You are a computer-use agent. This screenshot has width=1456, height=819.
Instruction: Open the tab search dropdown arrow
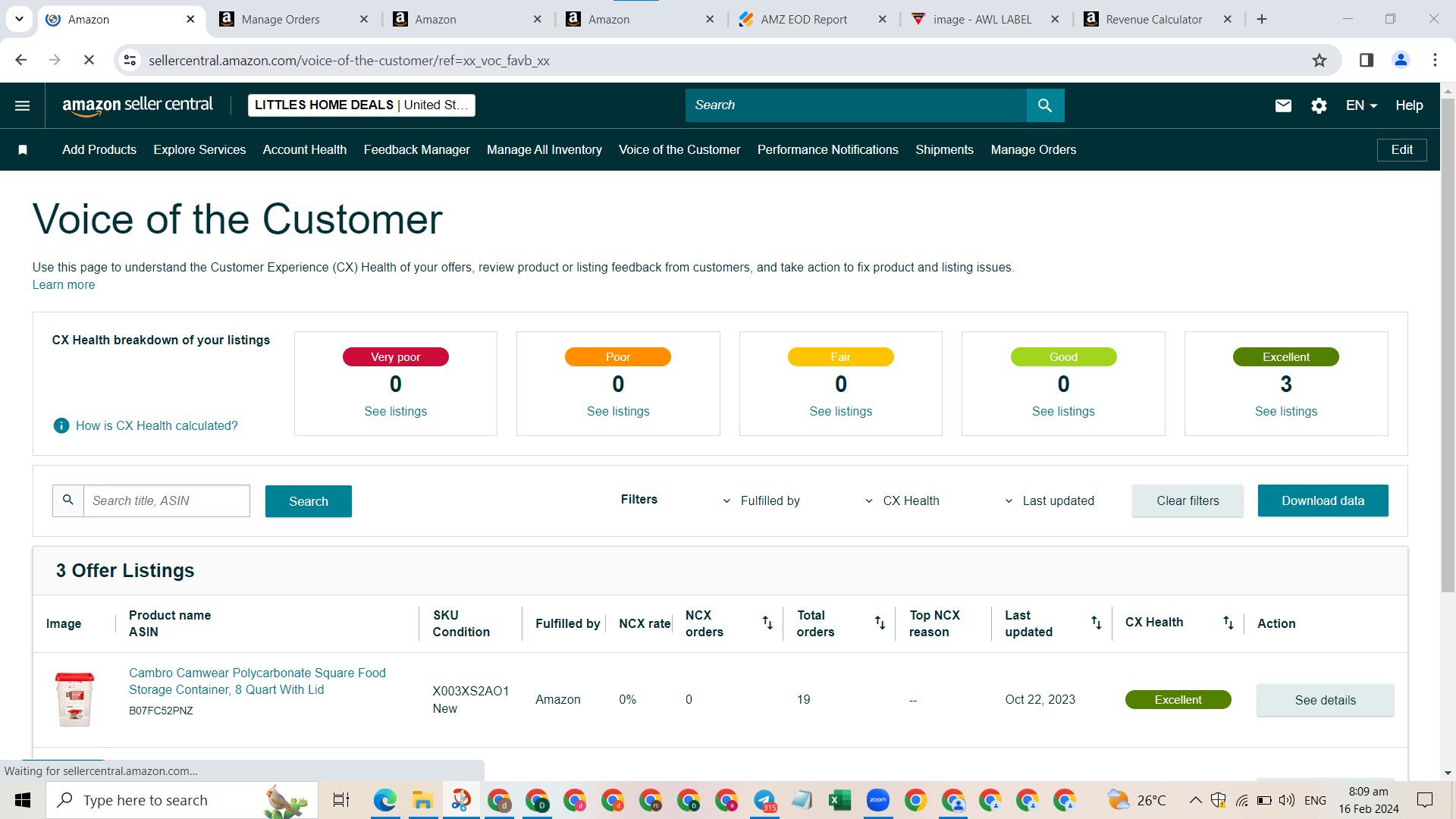click(x=19, y=19)
